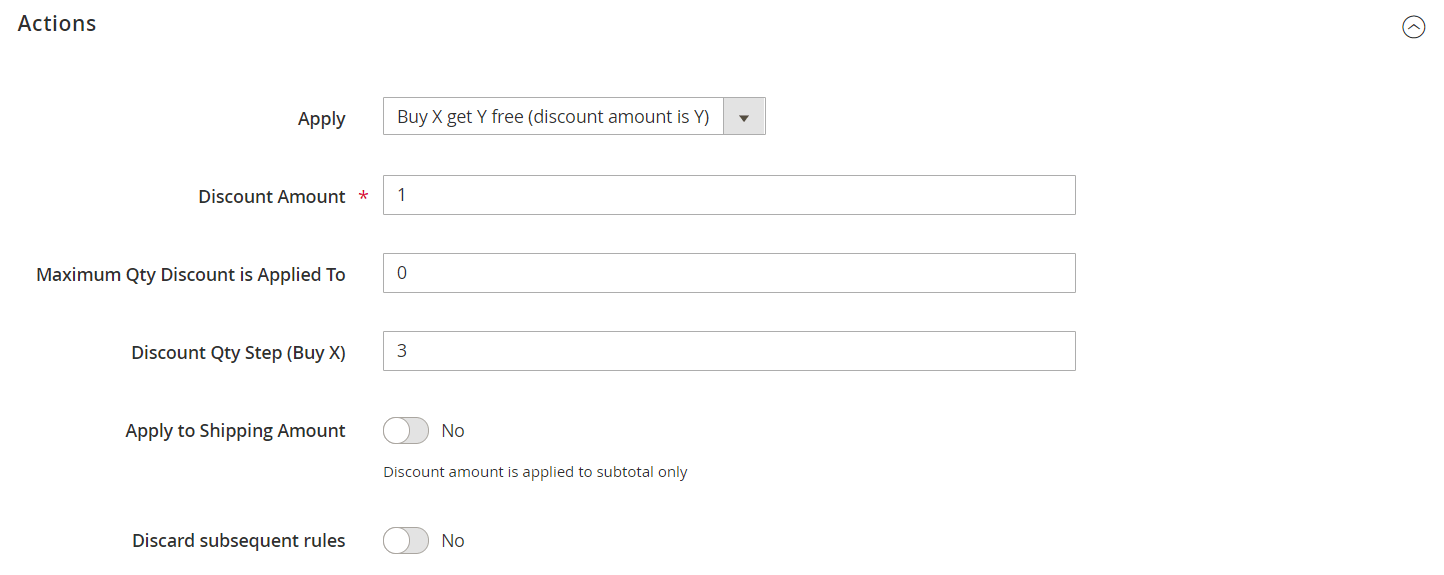Click into the Discount Amount input field
1444x575 pixels.
[x=728, y=195]
